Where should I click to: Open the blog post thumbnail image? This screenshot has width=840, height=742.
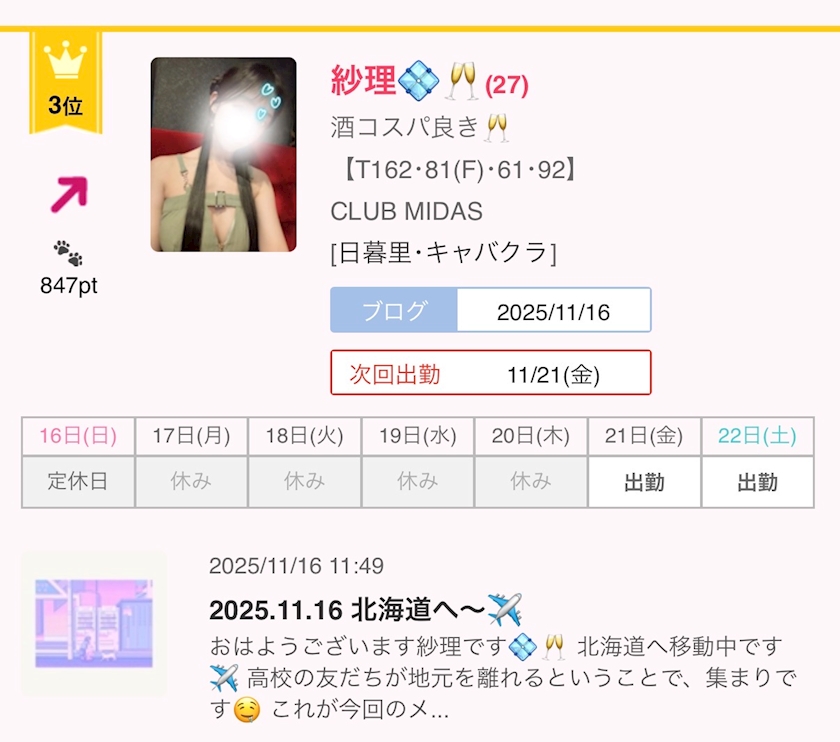point(94,624)
